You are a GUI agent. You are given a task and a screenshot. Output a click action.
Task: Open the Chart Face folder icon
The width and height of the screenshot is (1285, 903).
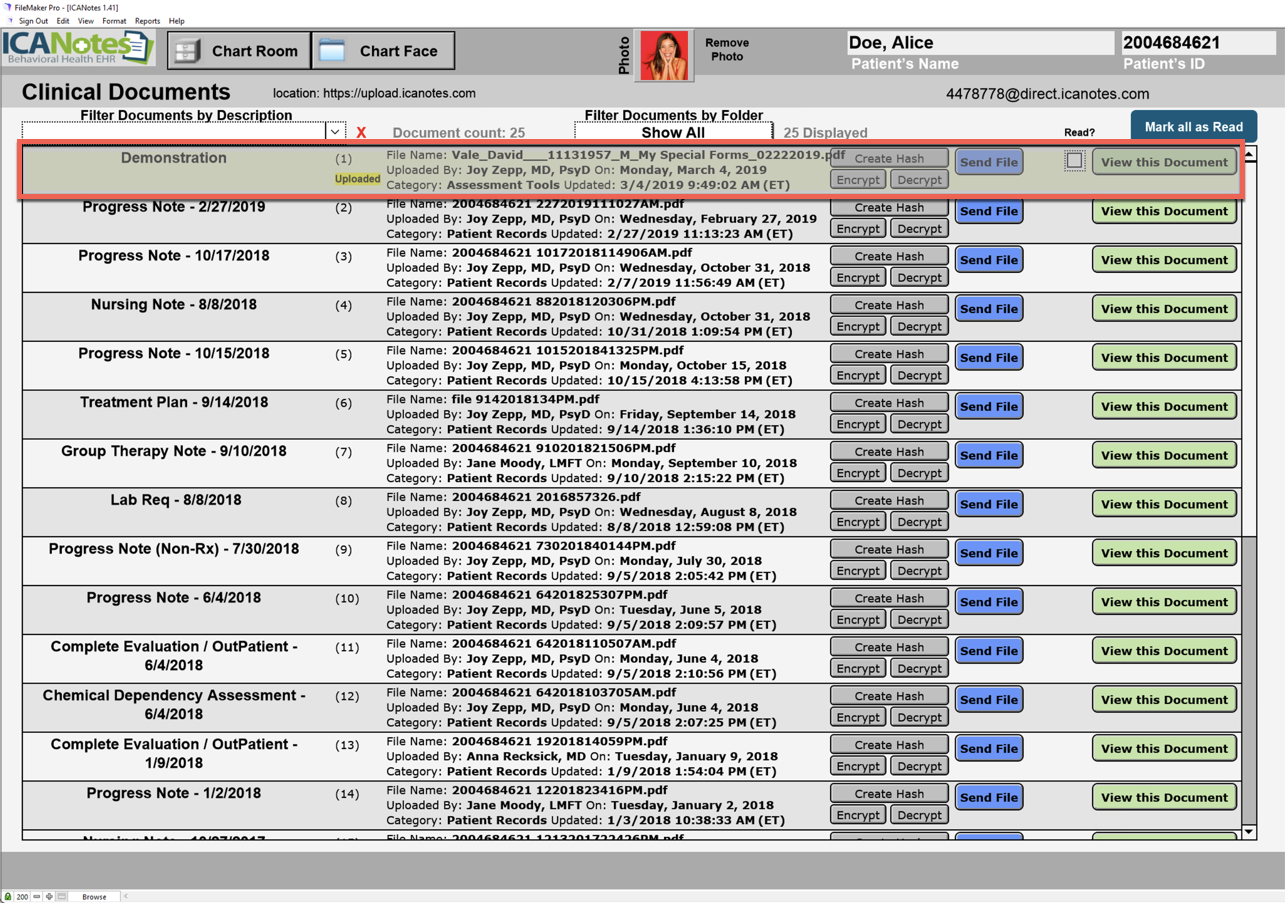332,51
